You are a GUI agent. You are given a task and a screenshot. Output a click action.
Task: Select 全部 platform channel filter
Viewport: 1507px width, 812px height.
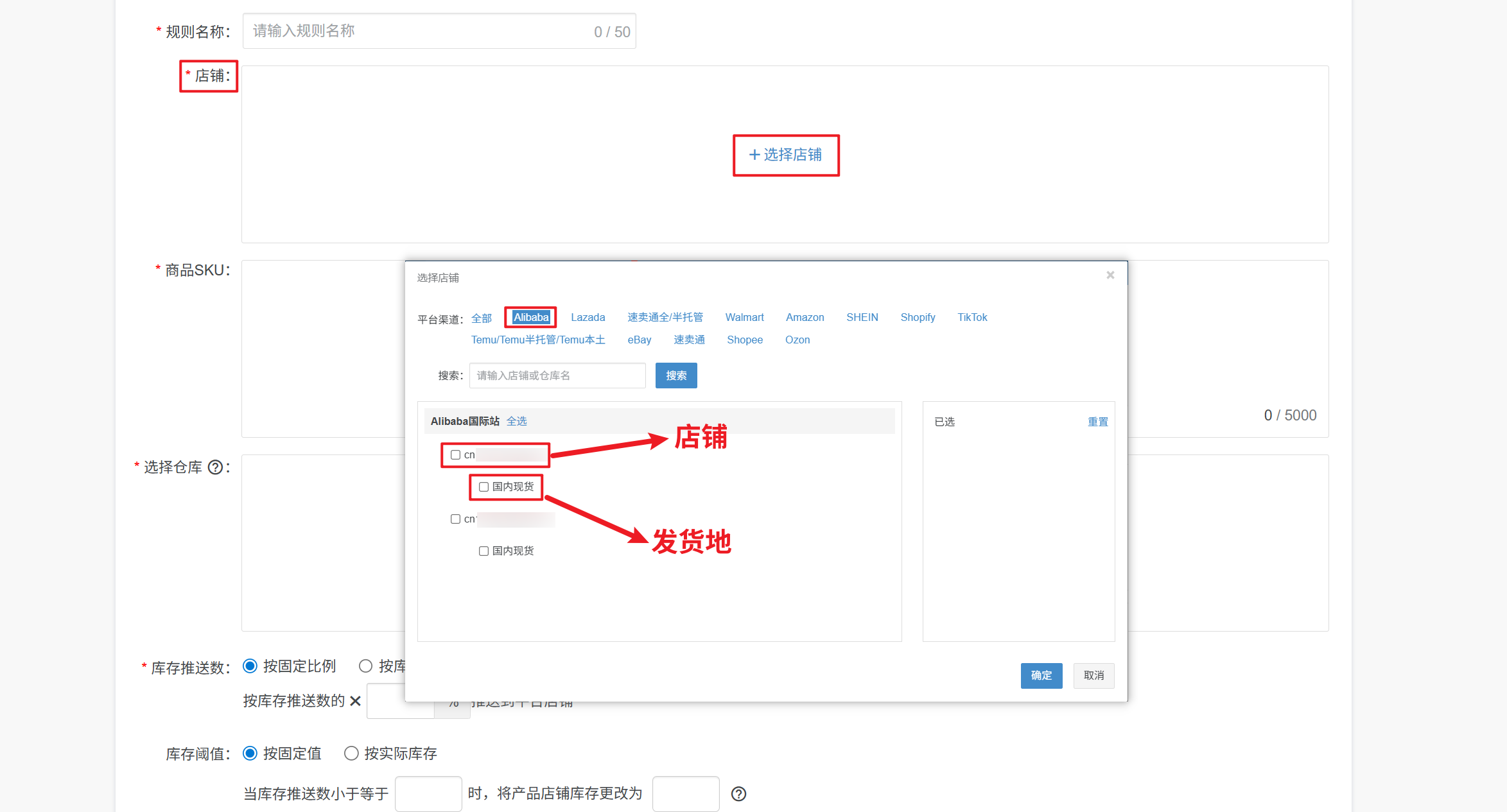pos(481,318)
